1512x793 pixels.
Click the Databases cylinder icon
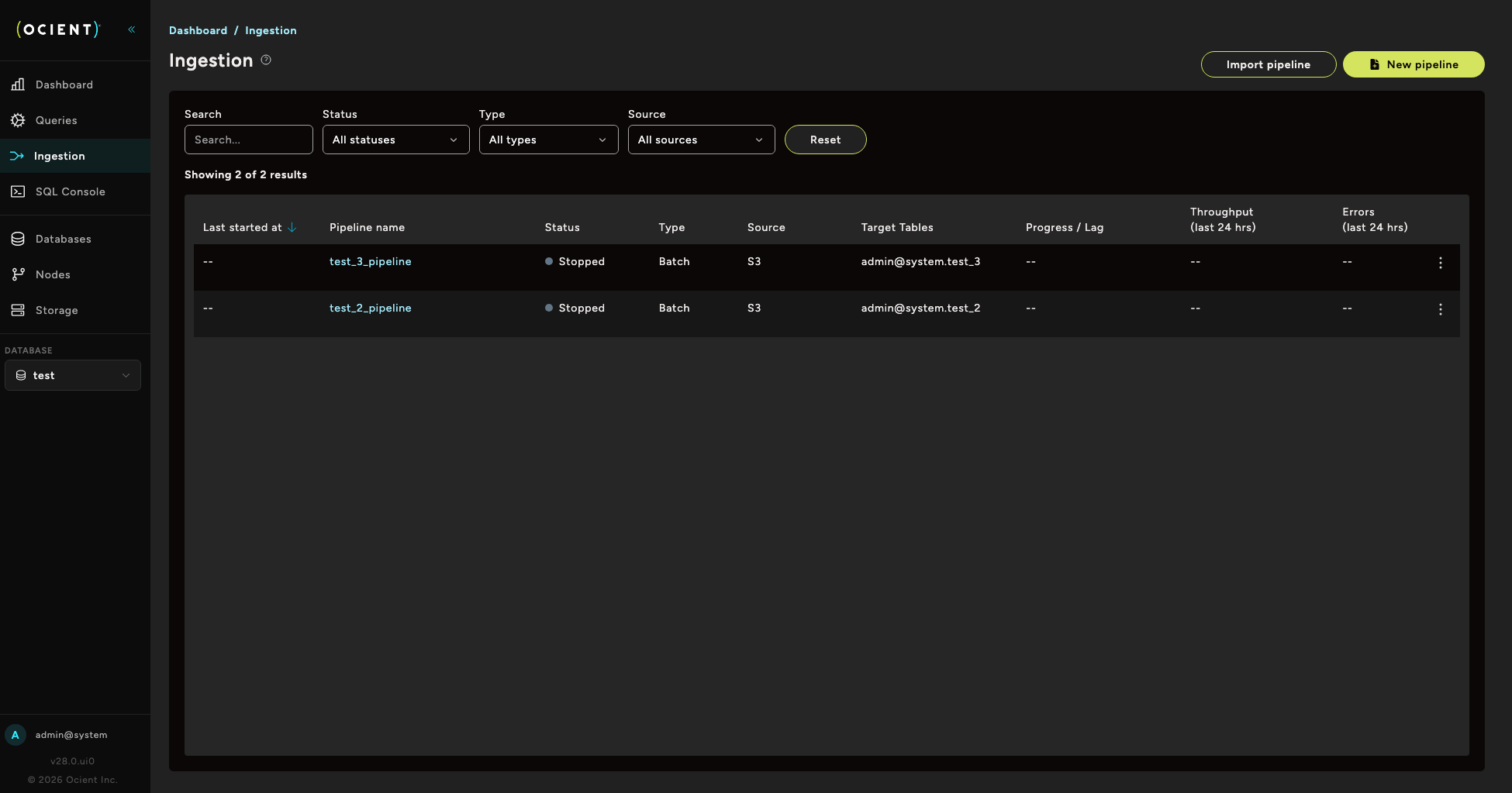point(18,239)
